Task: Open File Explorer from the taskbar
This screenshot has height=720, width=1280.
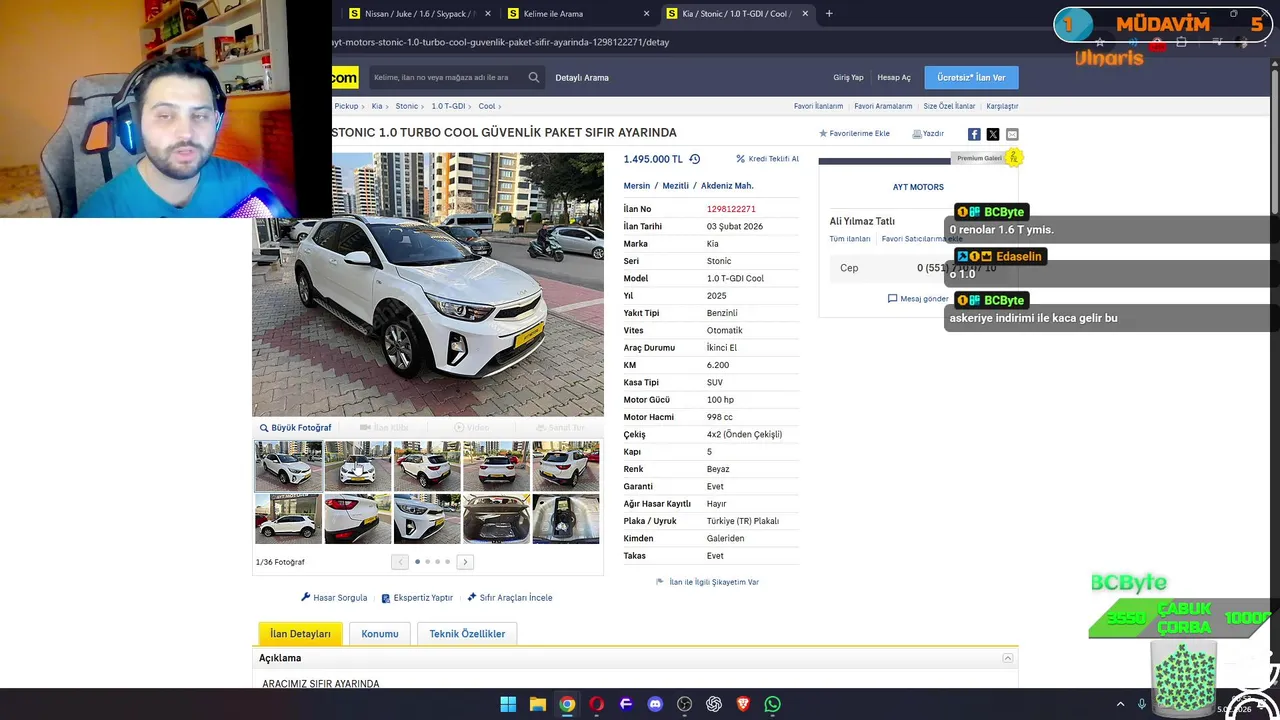Action: 538,704
